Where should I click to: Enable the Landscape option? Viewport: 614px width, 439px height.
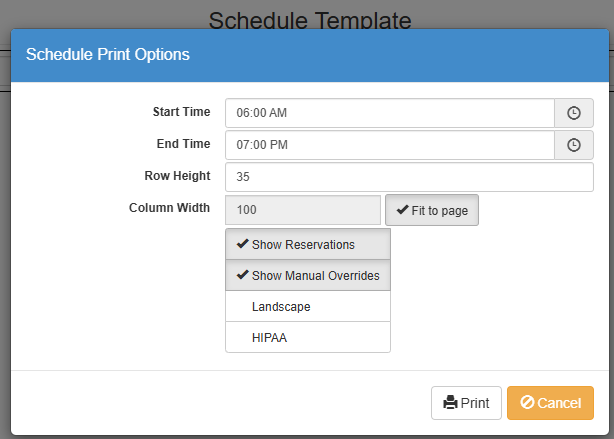pos(308,306)
